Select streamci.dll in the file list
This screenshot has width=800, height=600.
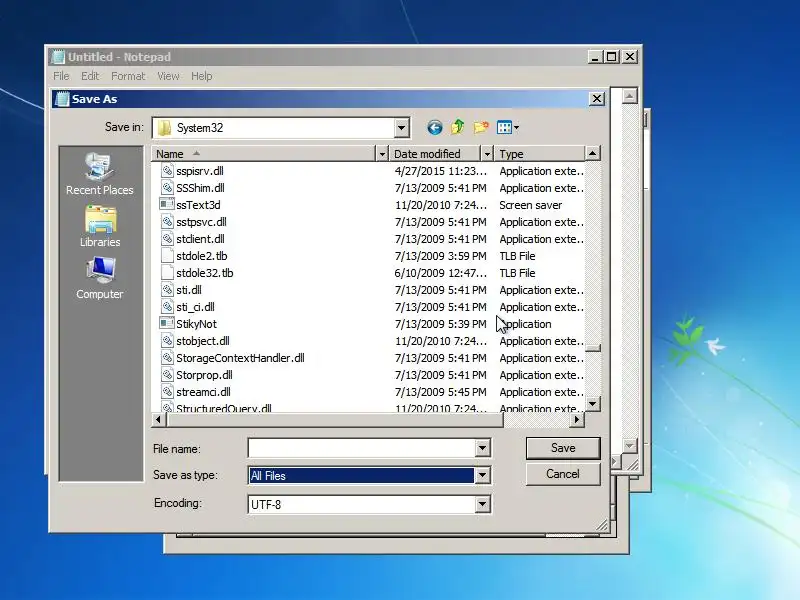203,392
